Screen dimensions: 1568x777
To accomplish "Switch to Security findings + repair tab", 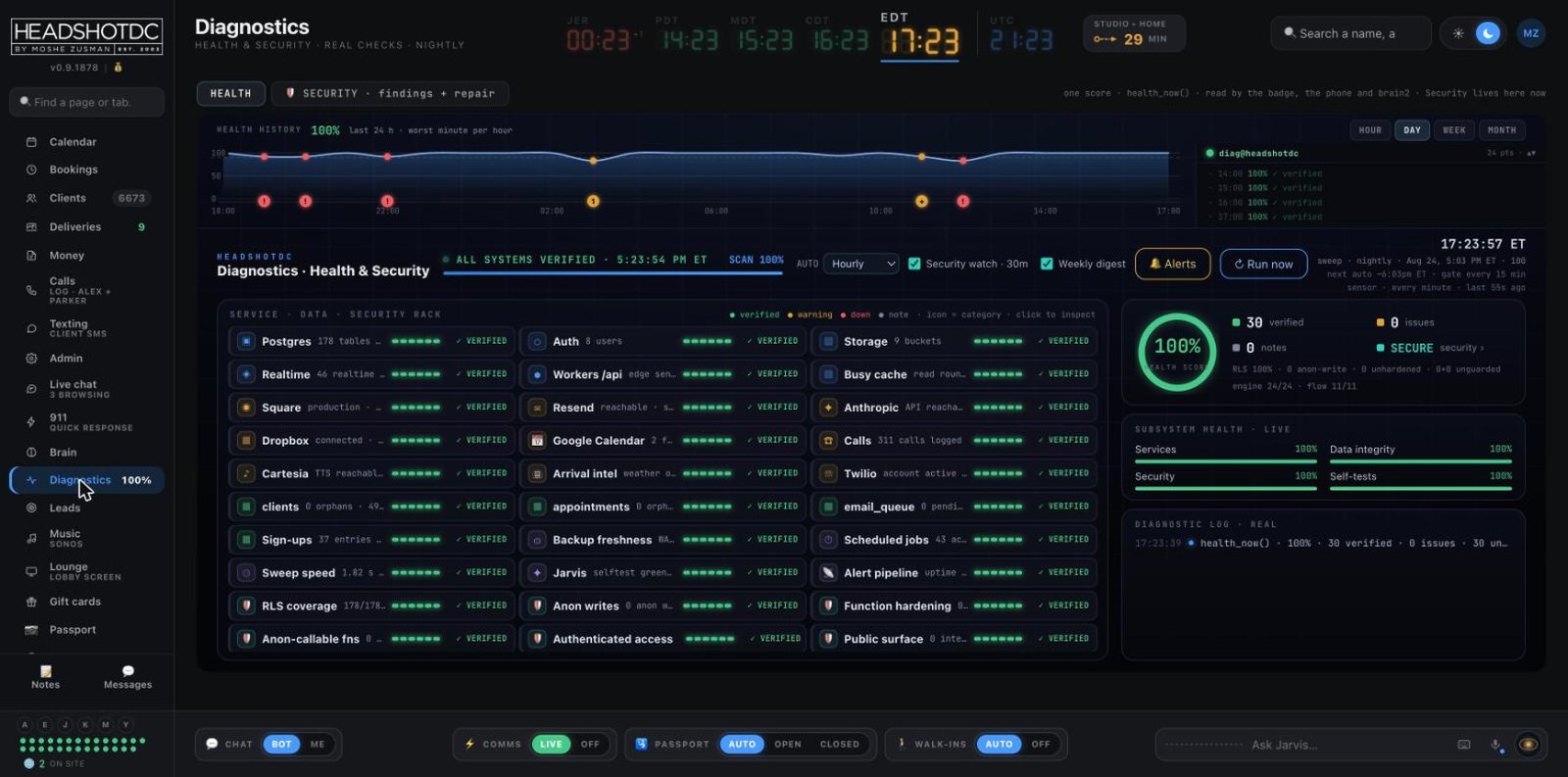I will (390, 93).
